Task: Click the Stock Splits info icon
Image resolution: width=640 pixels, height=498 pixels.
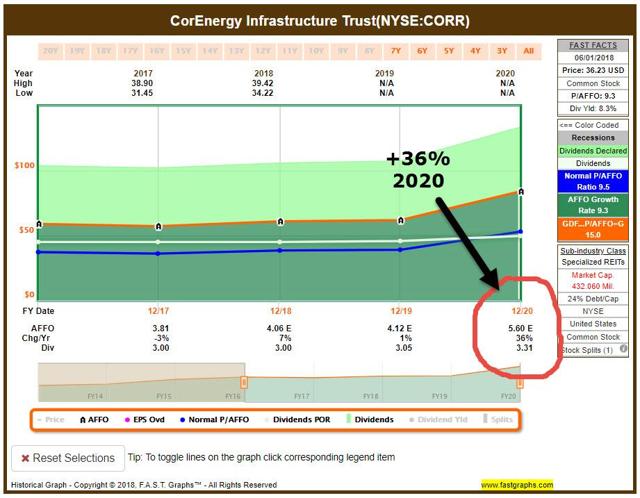Action: tap(623, 349)
